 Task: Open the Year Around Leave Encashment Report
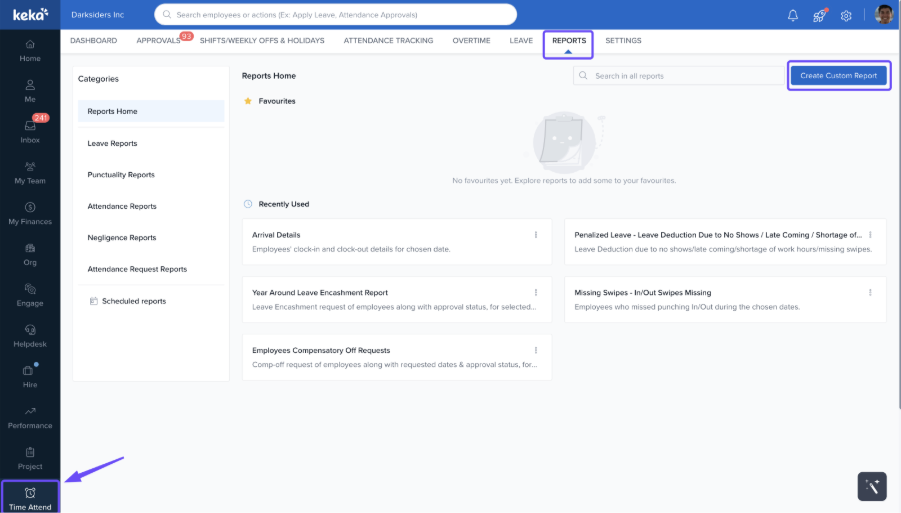(x=320, y=293)
